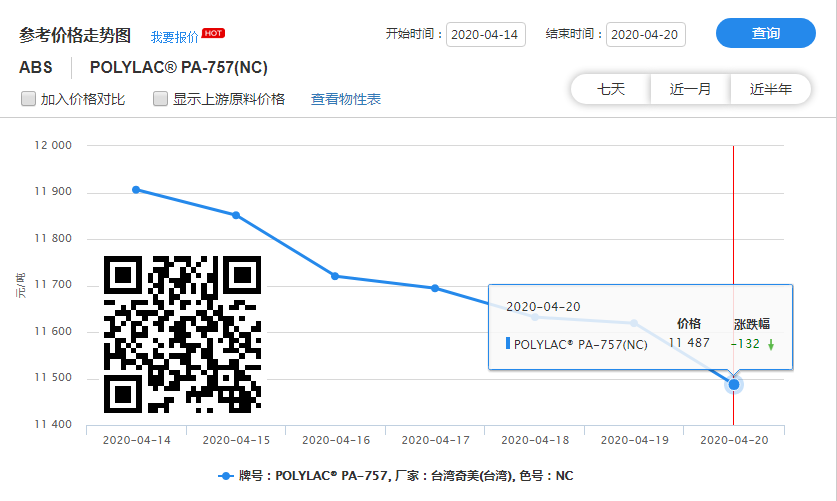
Task: Click the blue 查询 button
Action: click(x=766, y=33)
